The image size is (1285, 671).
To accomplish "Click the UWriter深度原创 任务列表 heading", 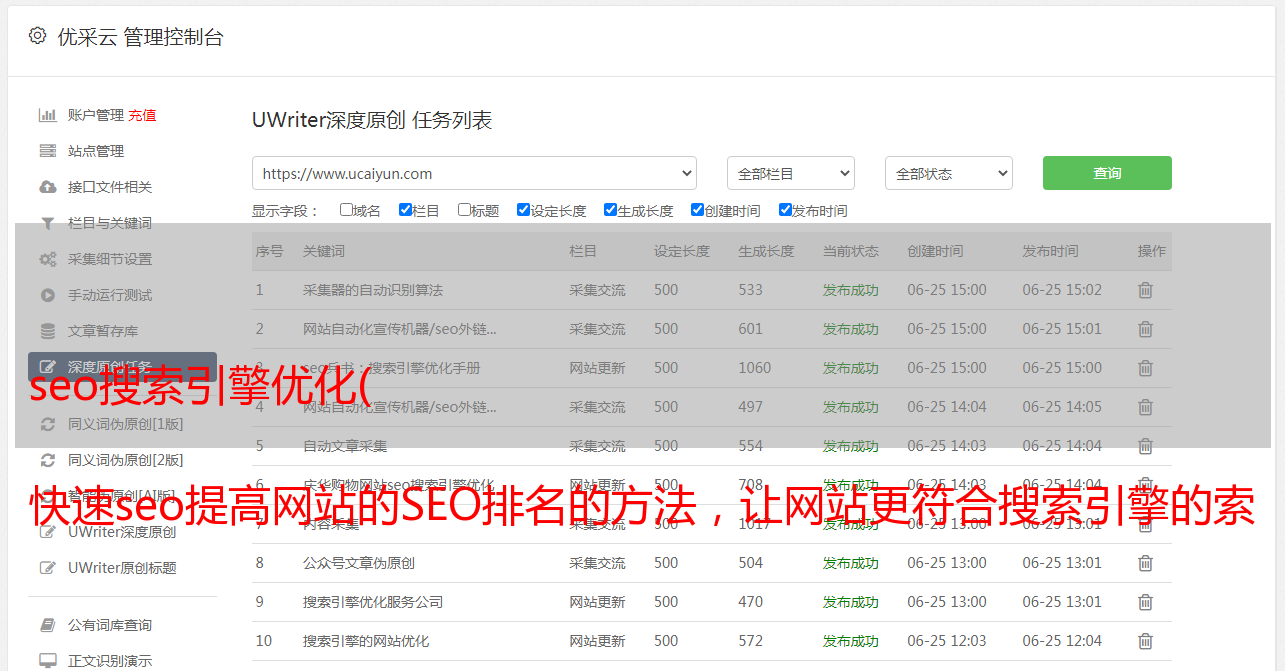I will pos(372,120).
